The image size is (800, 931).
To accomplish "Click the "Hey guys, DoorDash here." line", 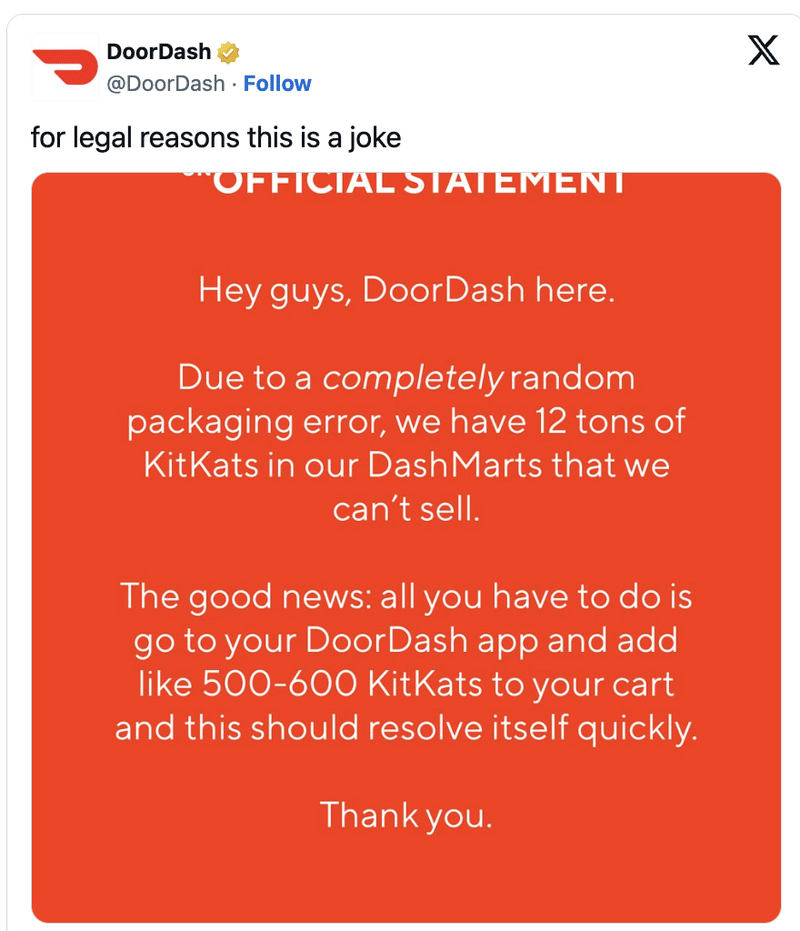I will coord(406,290).
